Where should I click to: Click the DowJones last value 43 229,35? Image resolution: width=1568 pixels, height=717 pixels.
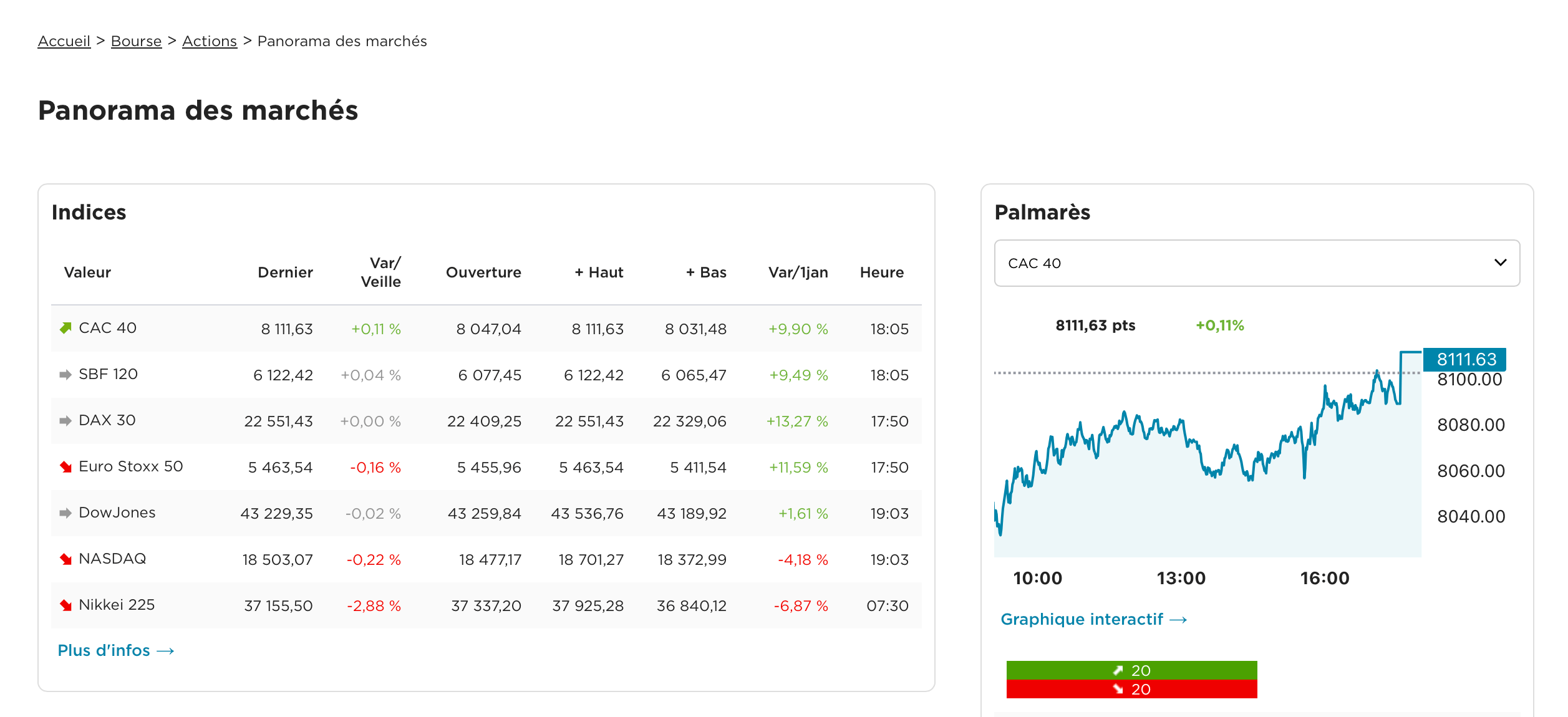pos(276,514)
